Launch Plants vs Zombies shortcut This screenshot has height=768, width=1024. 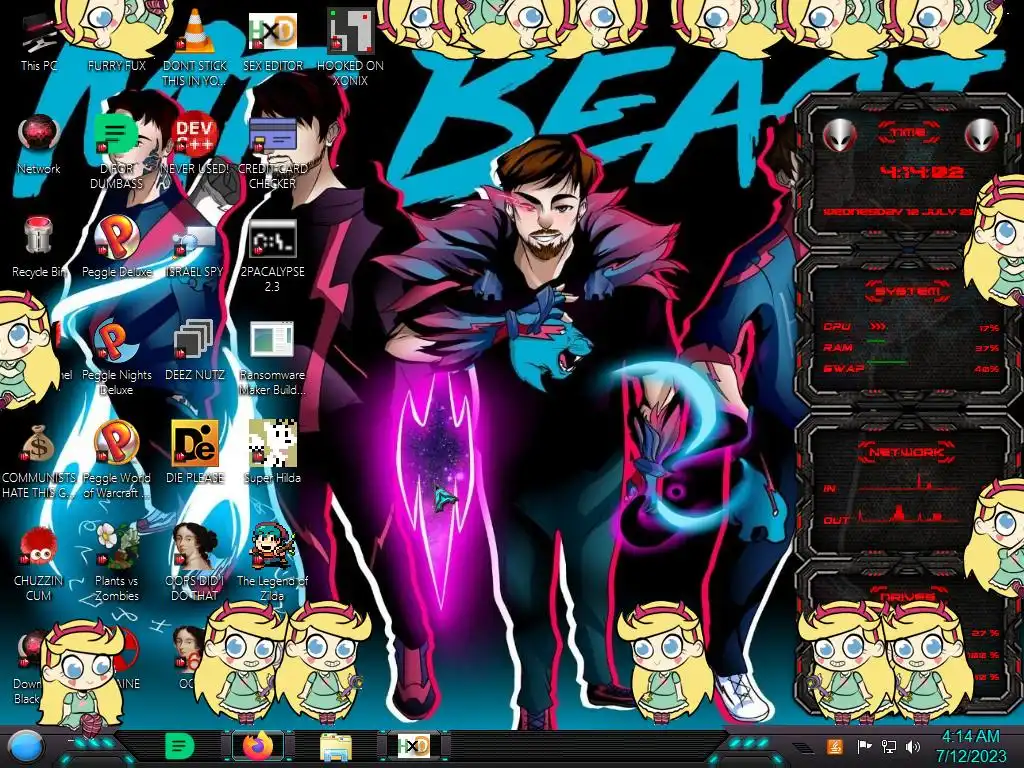pyautogui.click(x=117, y=563)
